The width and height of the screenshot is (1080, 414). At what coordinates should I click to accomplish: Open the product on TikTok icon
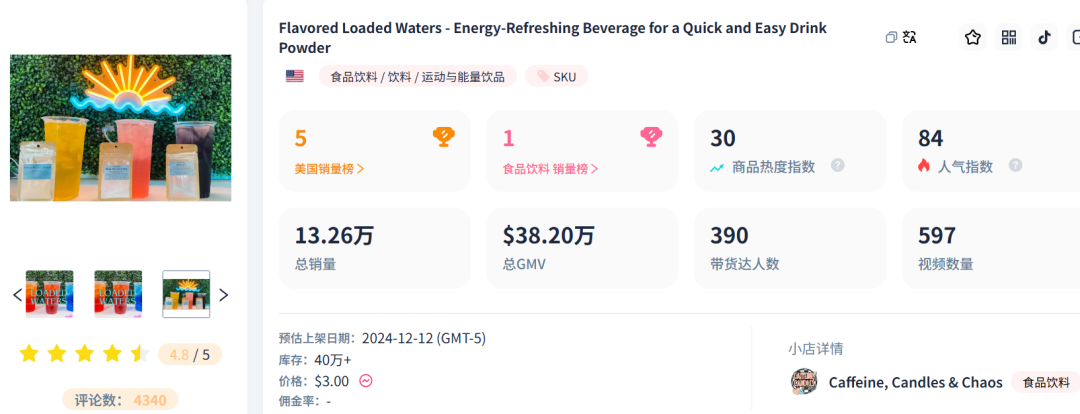point(1044,38)
